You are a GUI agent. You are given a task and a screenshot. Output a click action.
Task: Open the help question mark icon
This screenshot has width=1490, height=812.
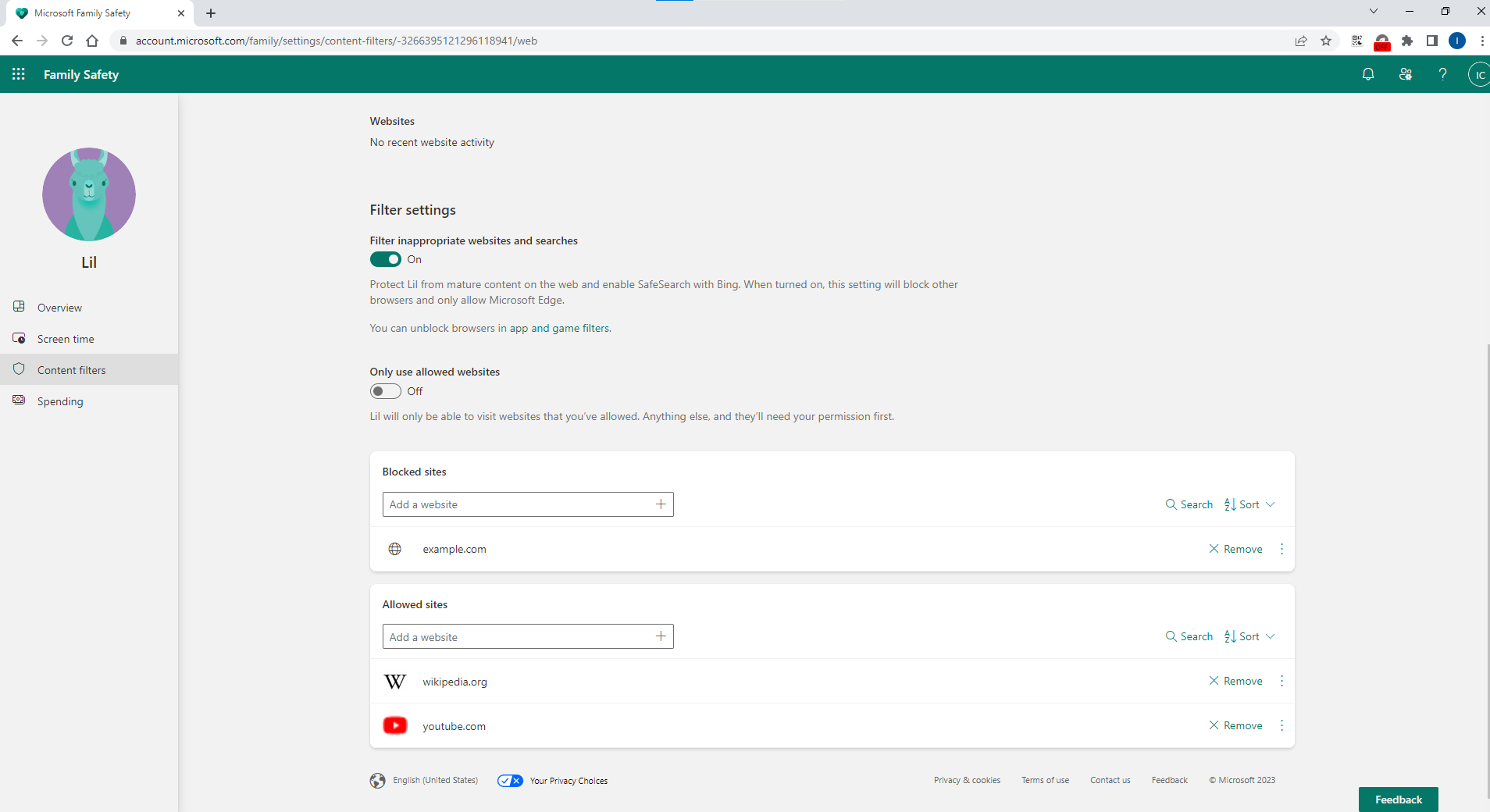click(1442, 74)
